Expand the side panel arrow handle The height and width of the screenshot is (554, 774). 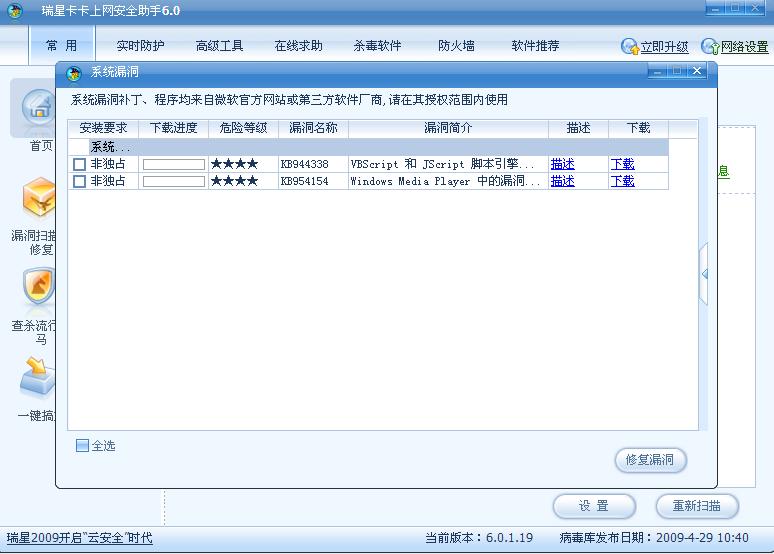pyautogui.click(x=703, y=274)
